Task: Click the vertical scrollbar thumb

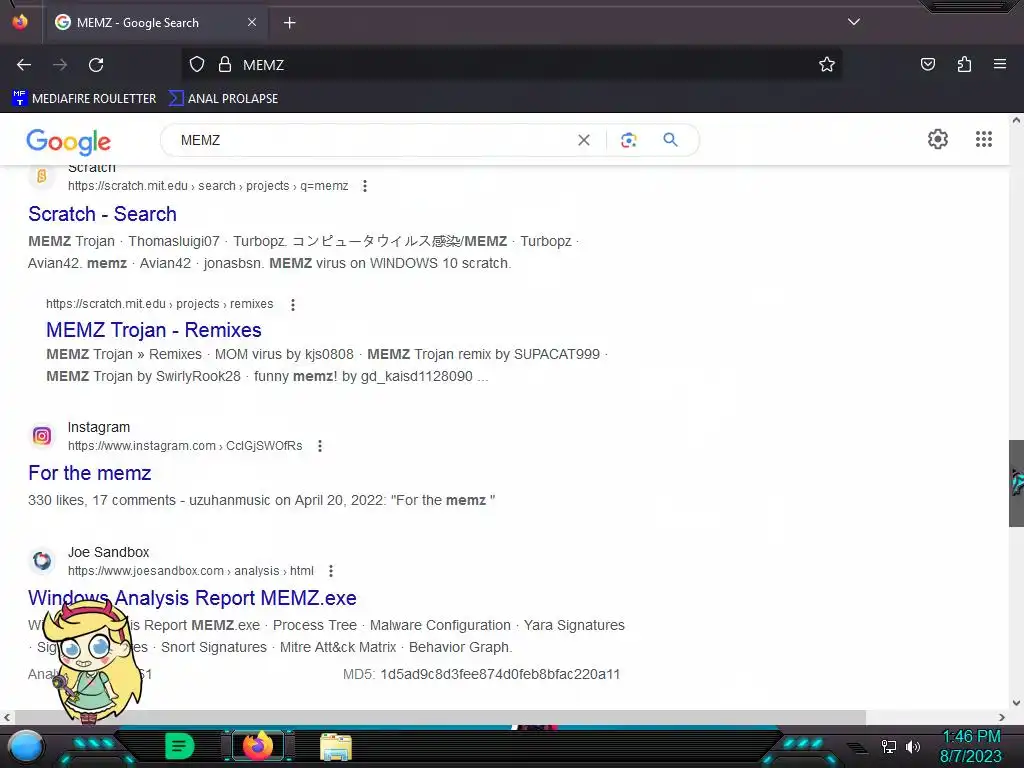Action: (x=1016, y=483)
